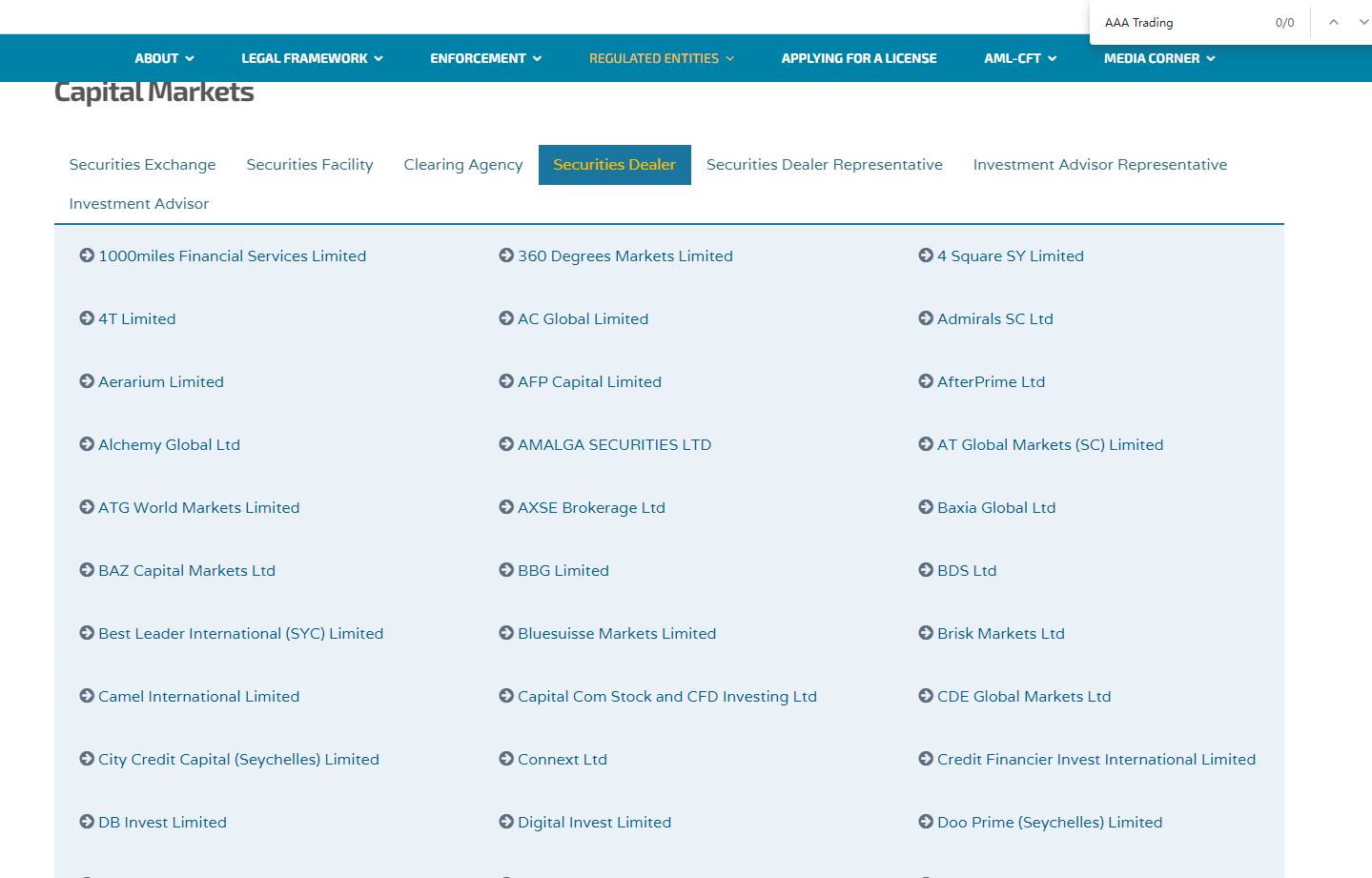1372x878 pixels.
Task: Select the Securities Dealer tab
Action: click(x=615, y=165)
